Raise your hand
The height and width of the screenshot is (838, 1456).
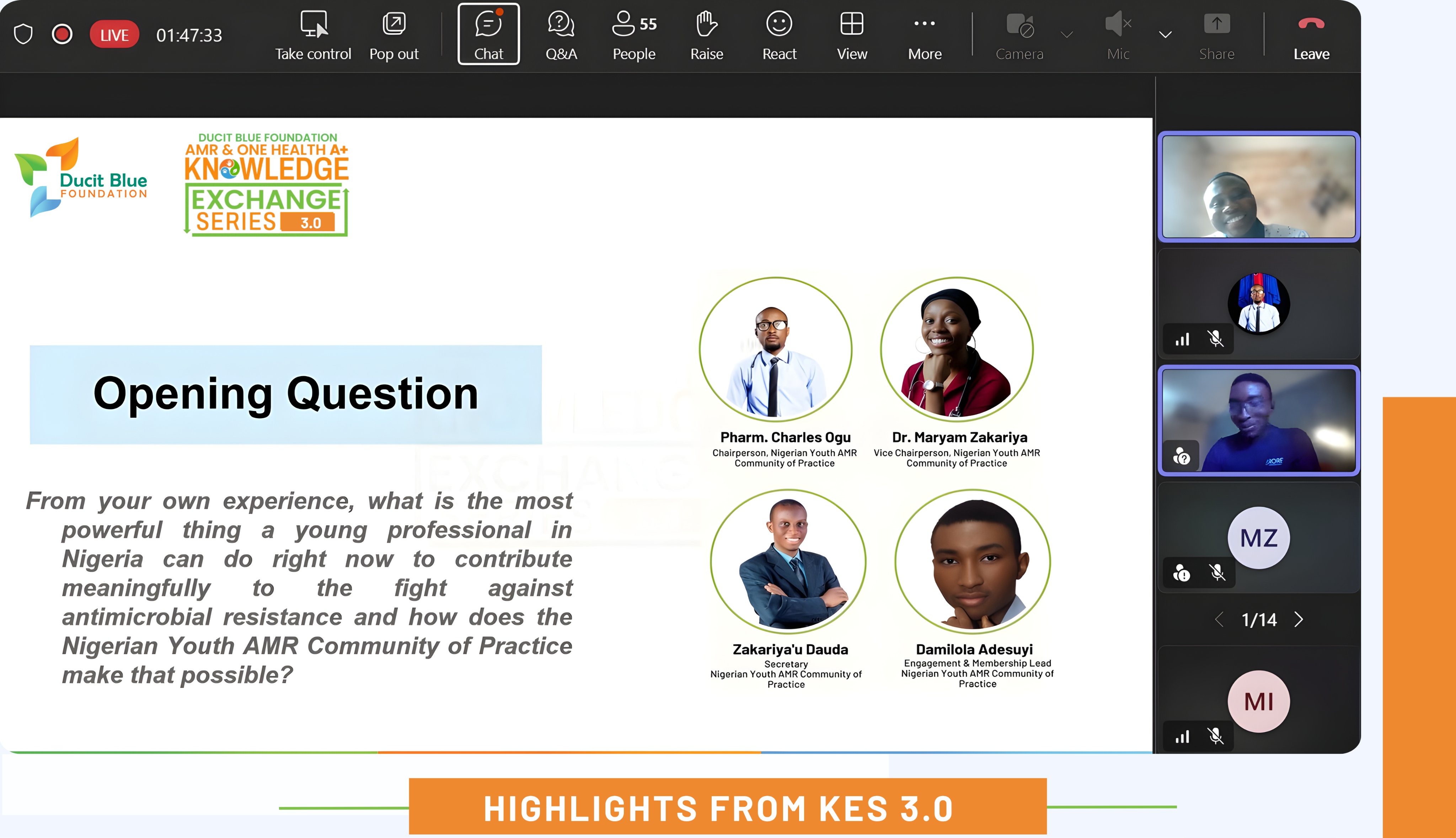[706, 35]
